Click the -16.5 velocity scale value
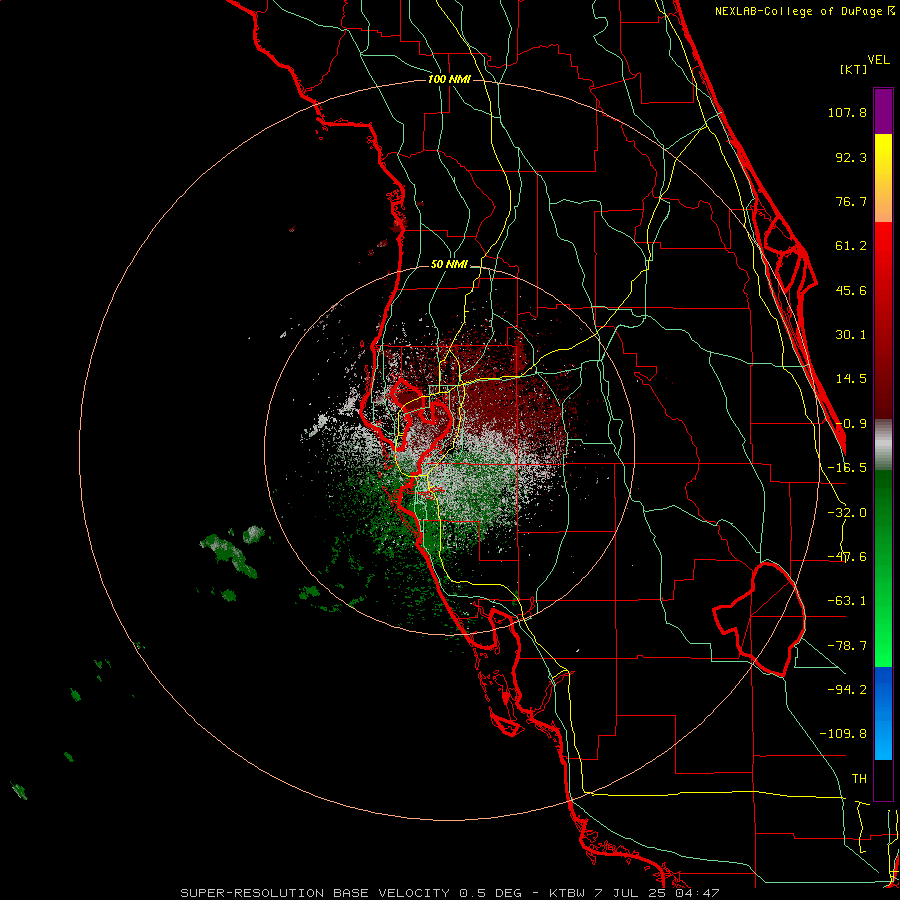This screenshot has height=900, width=900. [x=847, y=468]
